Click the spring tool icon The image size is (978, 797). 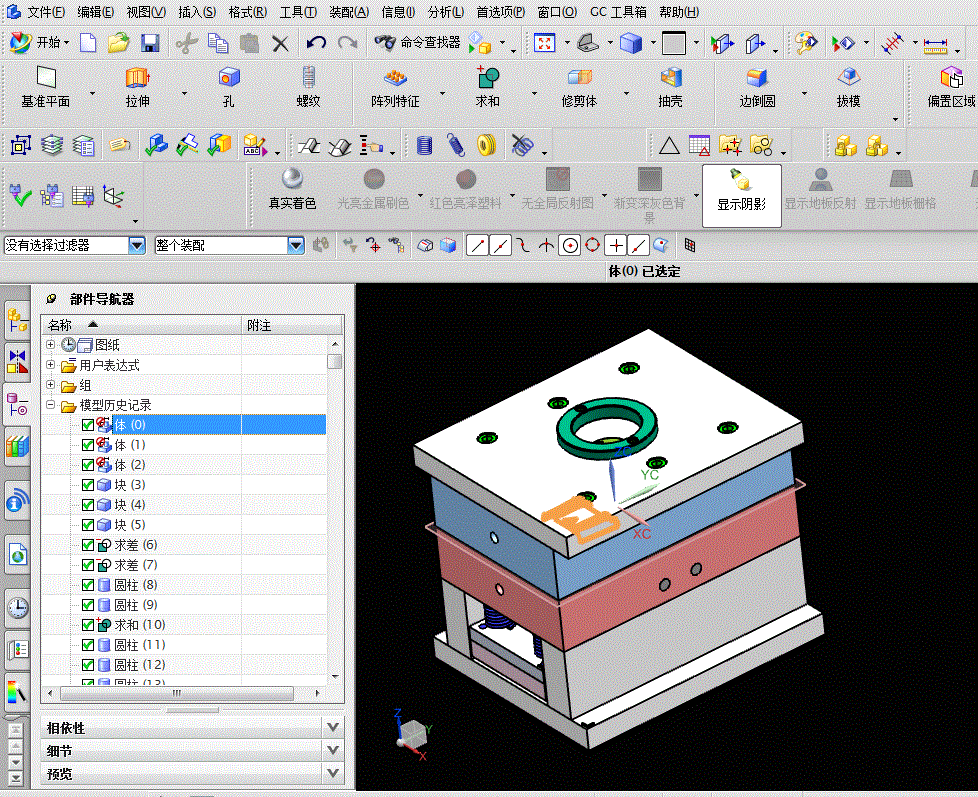(x=456, y=145)
